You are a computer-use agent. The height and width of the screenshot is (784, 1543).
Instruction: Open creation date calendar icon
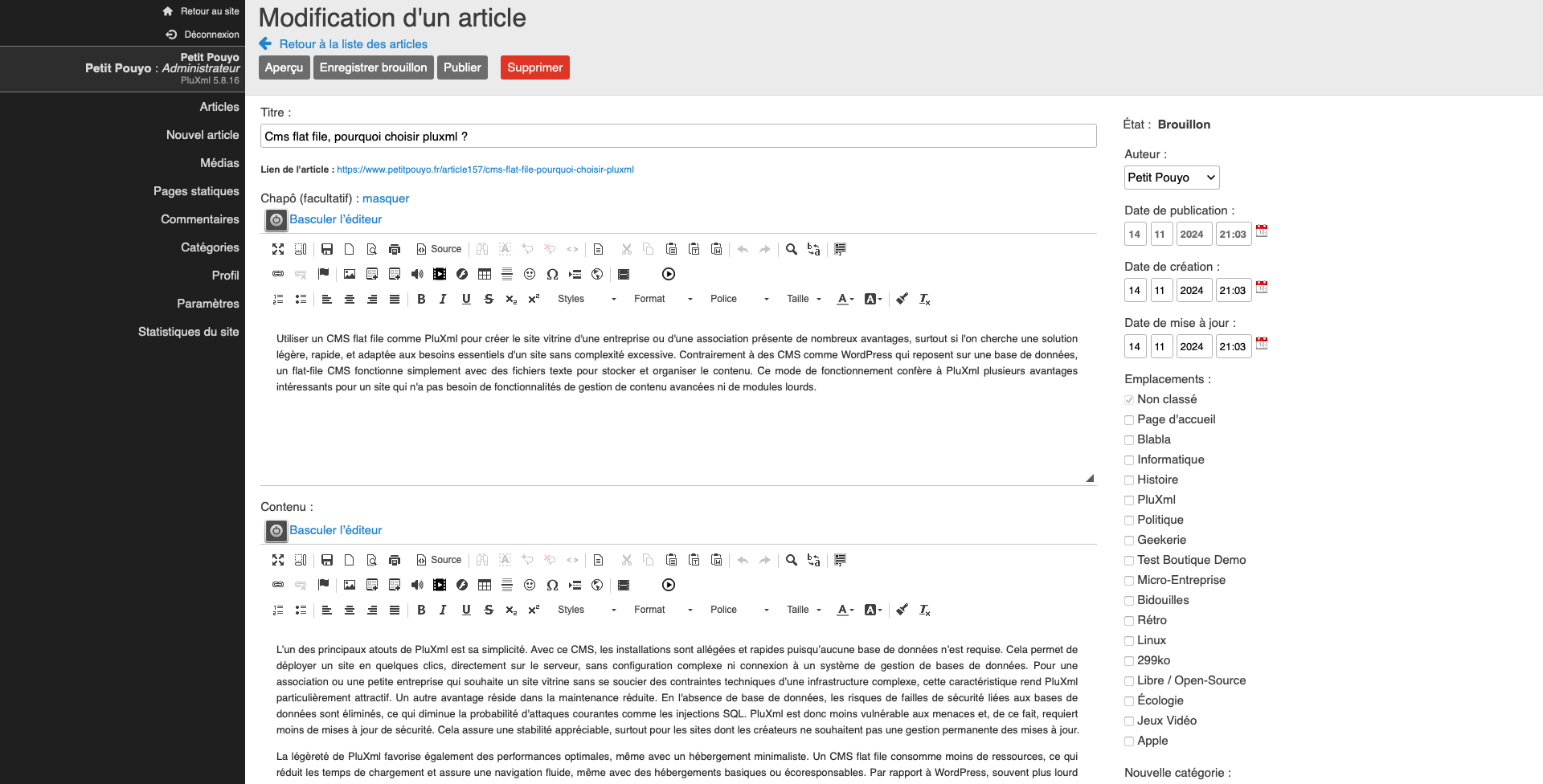click(x=1262, y=287)
